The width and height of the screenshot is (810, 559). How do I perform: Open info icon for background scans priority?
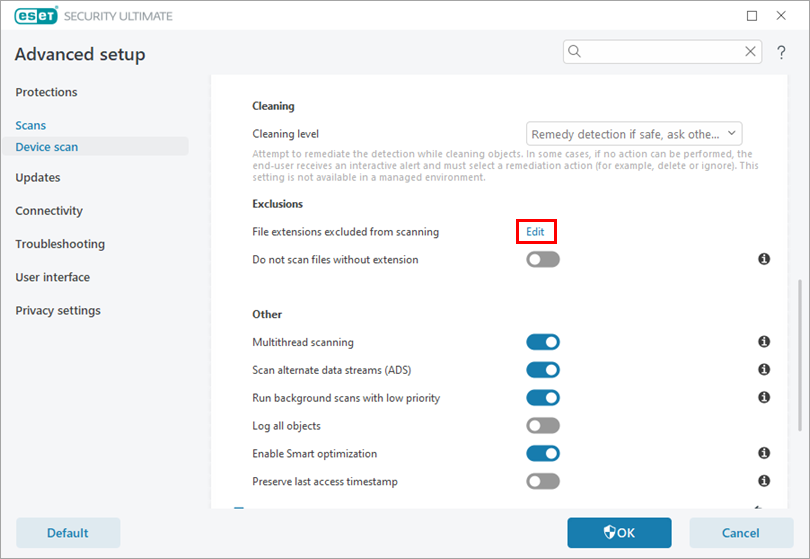coord(764,398)
